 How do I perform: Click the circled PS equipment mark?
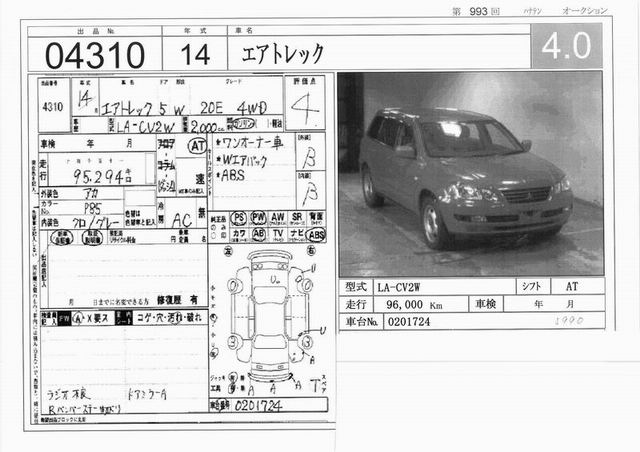tap(239, 216)
